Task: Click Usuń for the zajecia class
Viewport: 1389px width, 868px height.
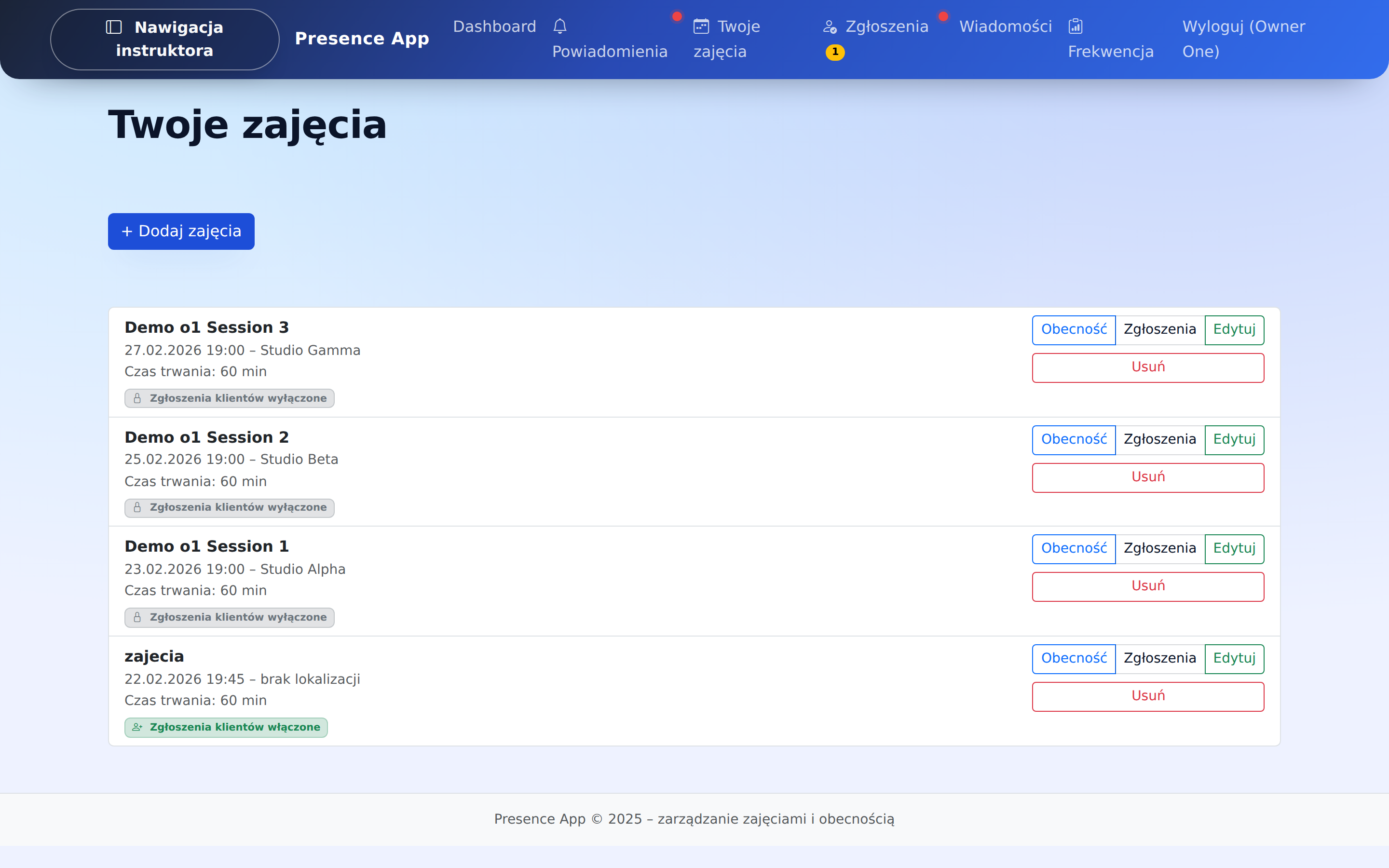Action: 1148,696
